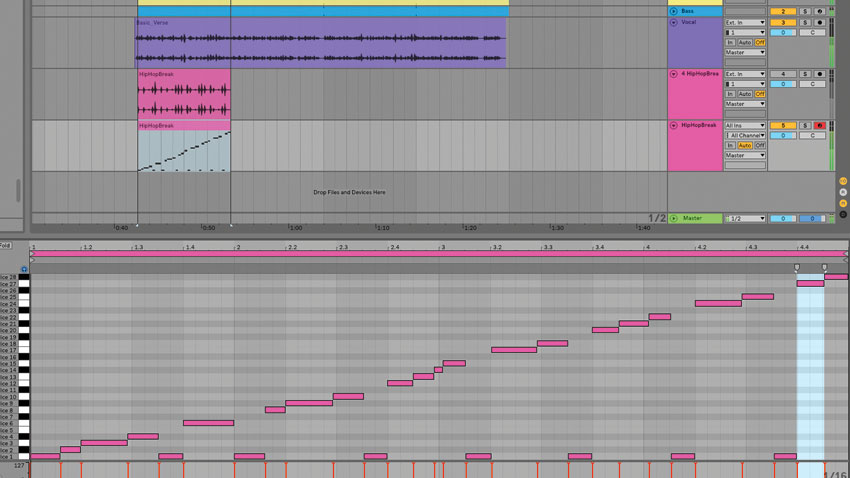Collapse the Vocal track
The width and height of the screenshot is (850, 478).
[673, 22]
